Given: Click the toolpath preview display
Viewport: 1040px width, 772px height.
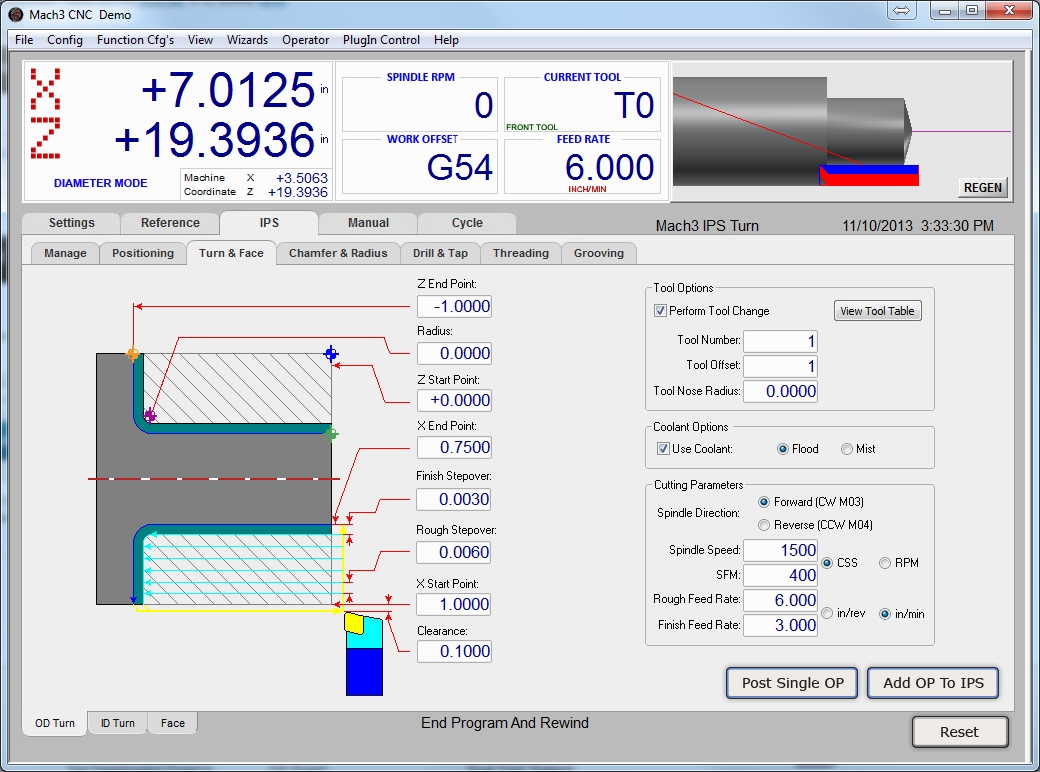Looking at the screenshot, I should [x=842, y=131].
